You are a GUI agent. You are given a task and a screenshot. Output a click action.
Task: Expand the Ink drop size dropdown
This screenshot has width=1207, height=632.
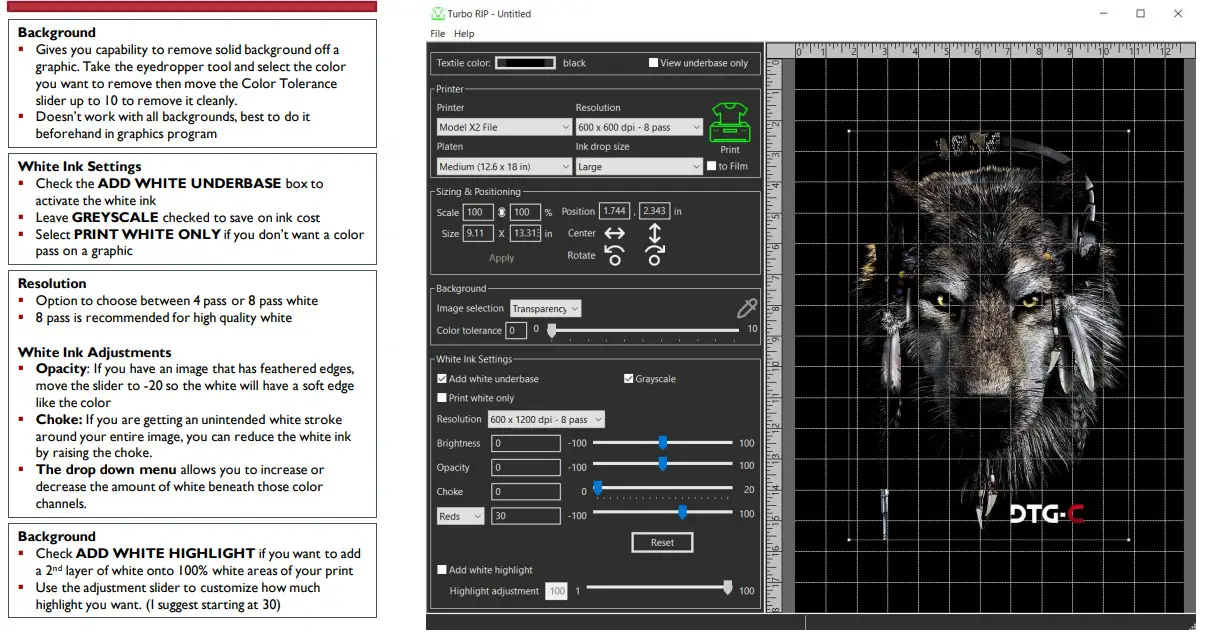[639, 167]
